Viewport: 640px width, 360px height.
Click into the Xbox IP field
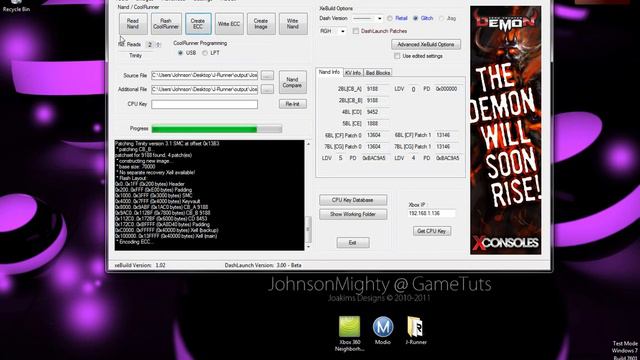pos(431,213)
